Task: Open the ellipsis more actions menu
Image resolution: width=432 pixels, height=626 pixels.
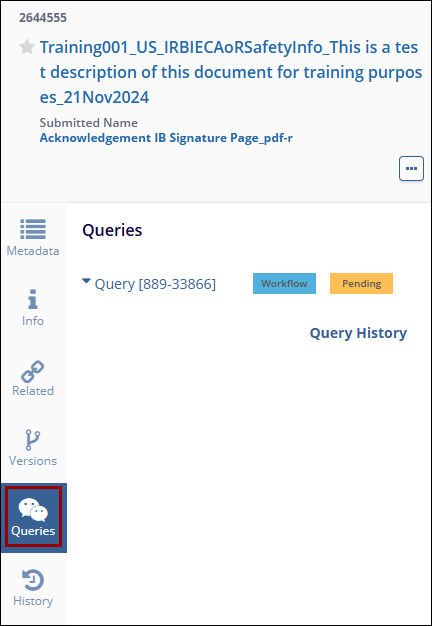Action: [x=411, y=168]
